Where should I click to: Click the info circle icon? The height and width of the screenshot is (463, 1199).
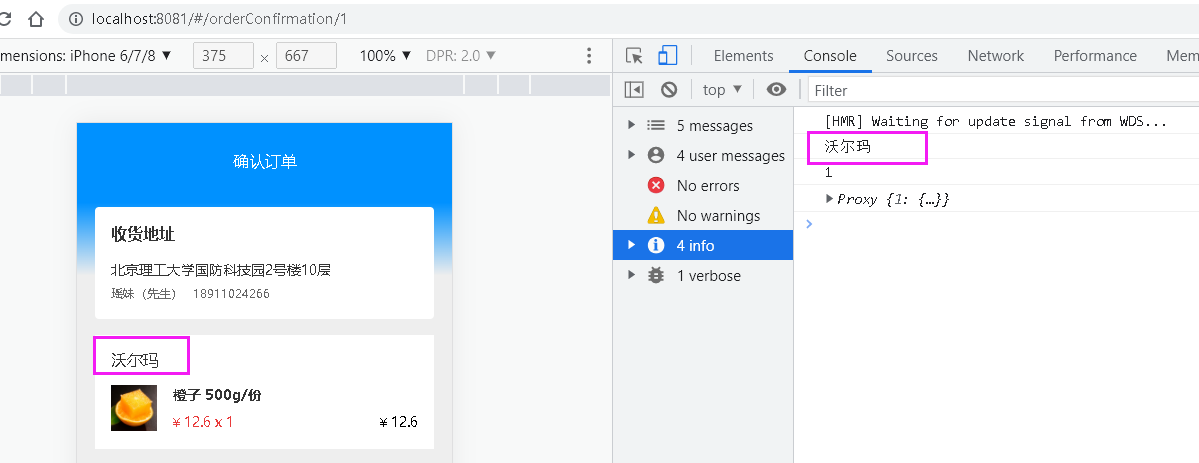pyautogui.click(x=655, y=245)
